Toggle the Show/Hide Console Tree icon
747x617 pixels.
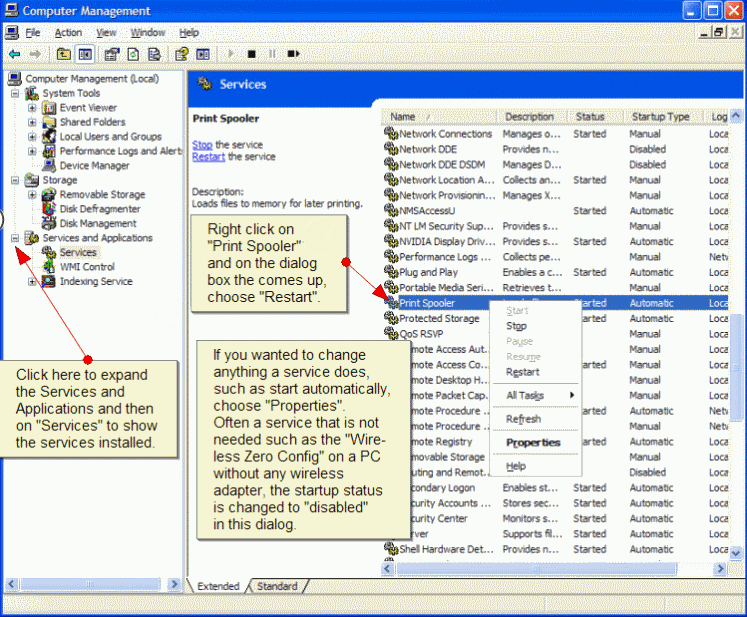[x=85, y=54]
